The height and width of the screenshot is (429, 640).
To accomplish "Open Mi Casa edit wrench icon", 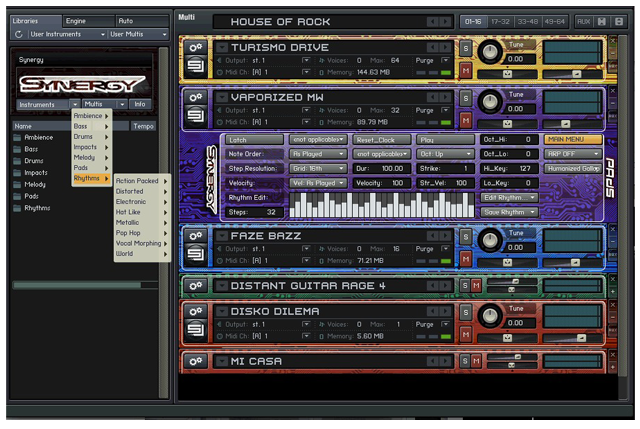I will pyautogui.click(x=196, y=361).
